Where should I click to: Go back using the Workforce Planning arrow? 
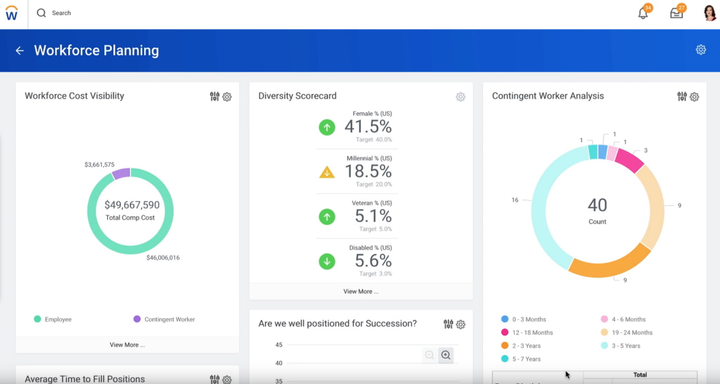click(x=19, y=51)
